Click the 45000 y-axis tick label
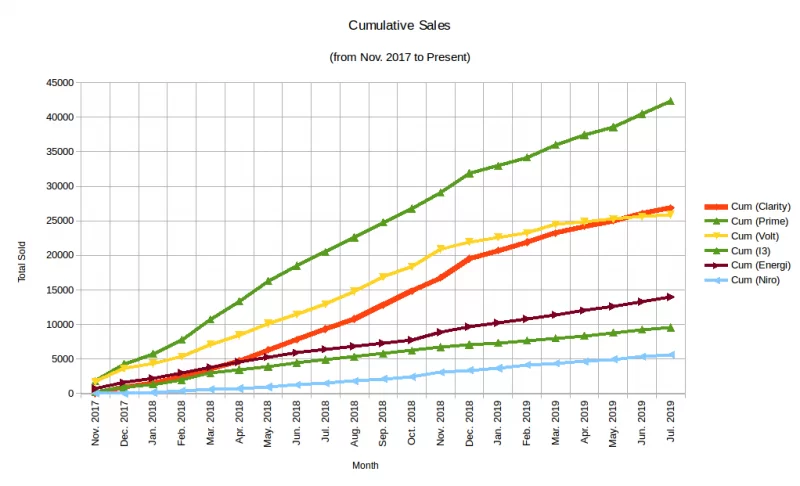This screenshot has width=800, height=486. click(59, 82)
